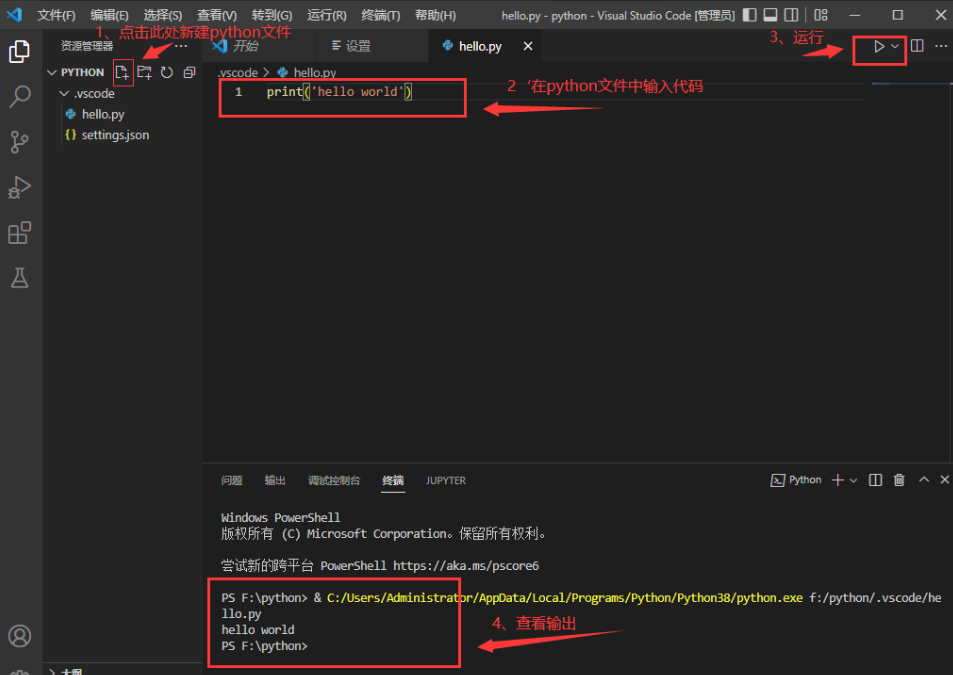Open customize layout button
The image size is (953, 675).
coord(821,15)
